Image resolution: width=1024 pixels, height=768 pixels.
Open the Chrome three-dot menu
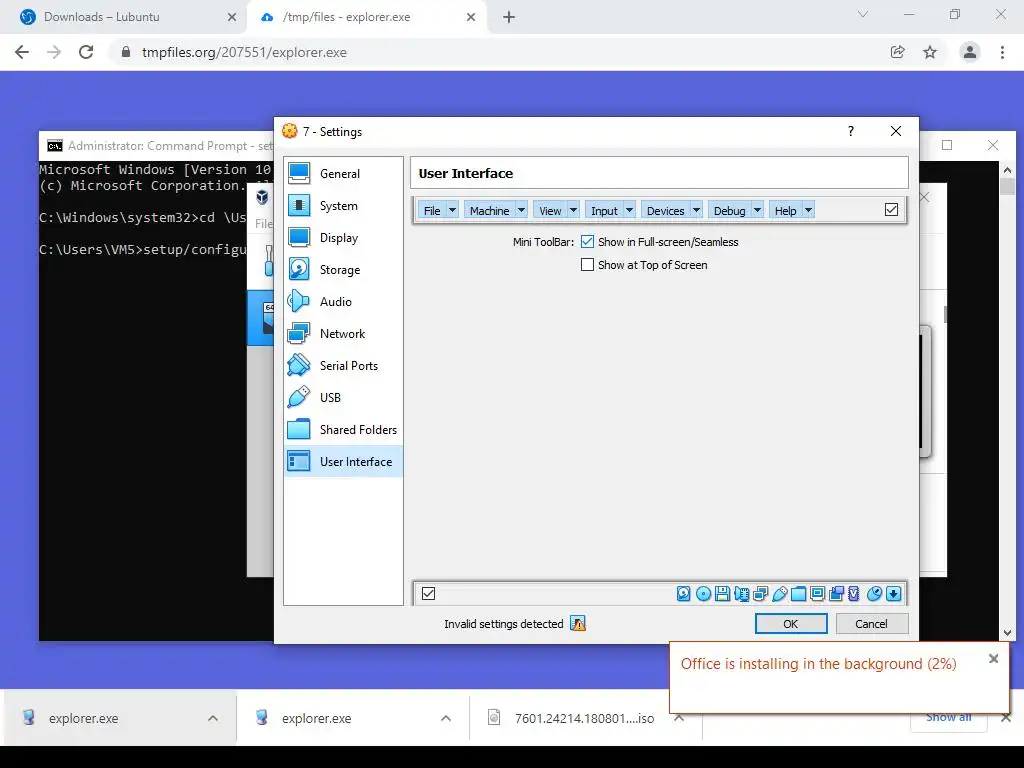point(1002,52)
